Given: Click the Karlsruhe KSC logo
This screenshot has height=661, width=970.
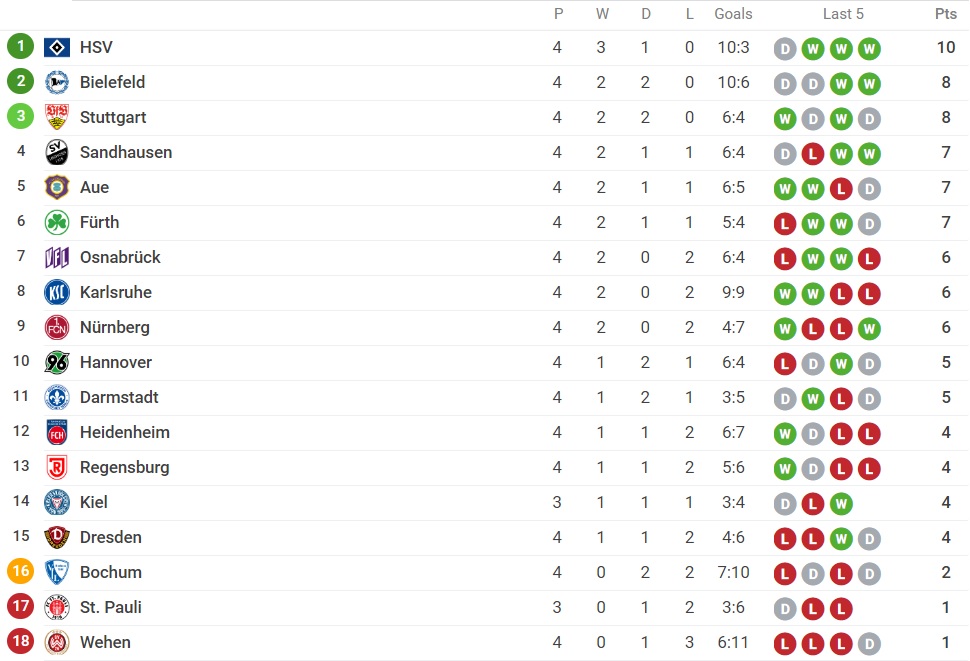Looking at the screenshot, I should [x=57, y=292].
